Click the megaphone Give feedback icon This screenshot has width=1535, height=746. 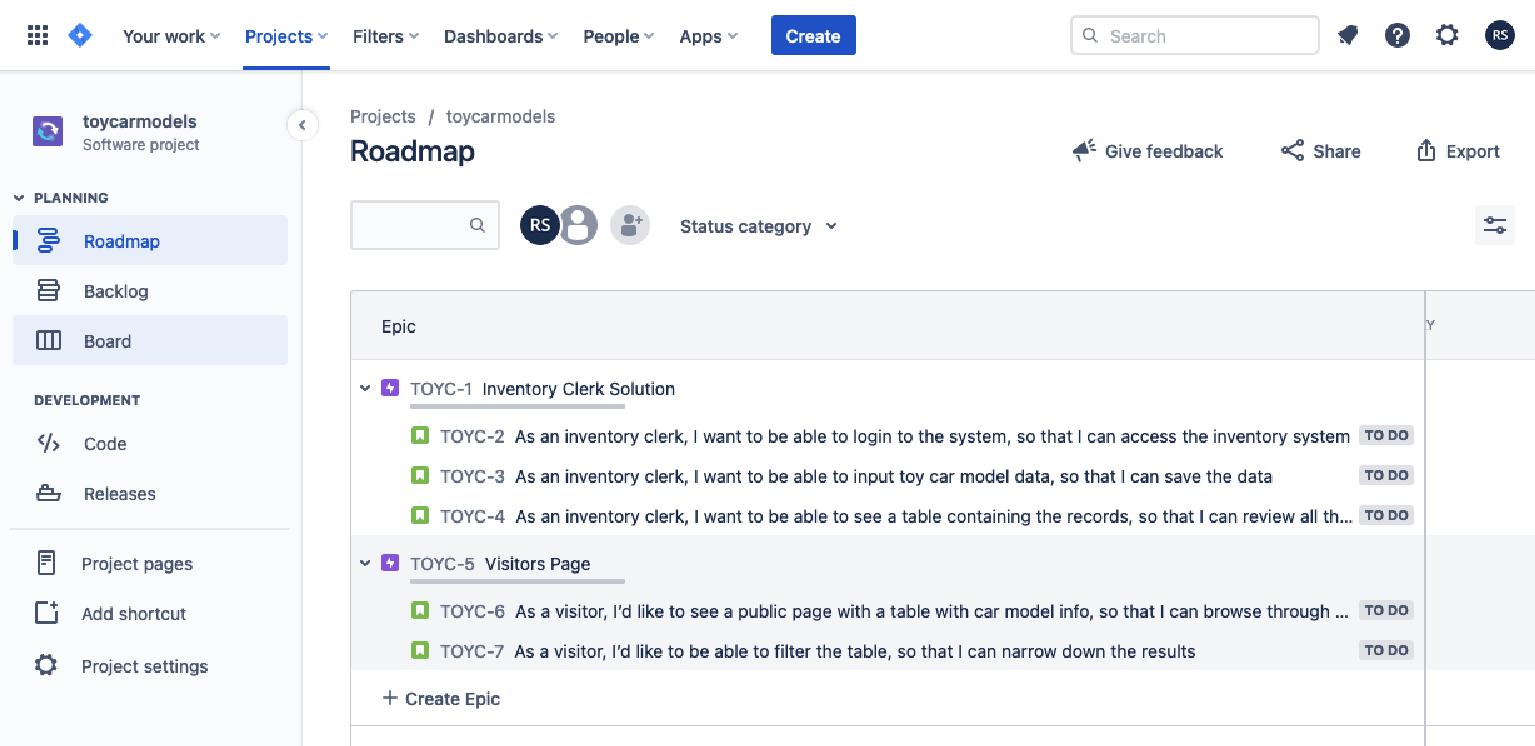coord(1084,151)
